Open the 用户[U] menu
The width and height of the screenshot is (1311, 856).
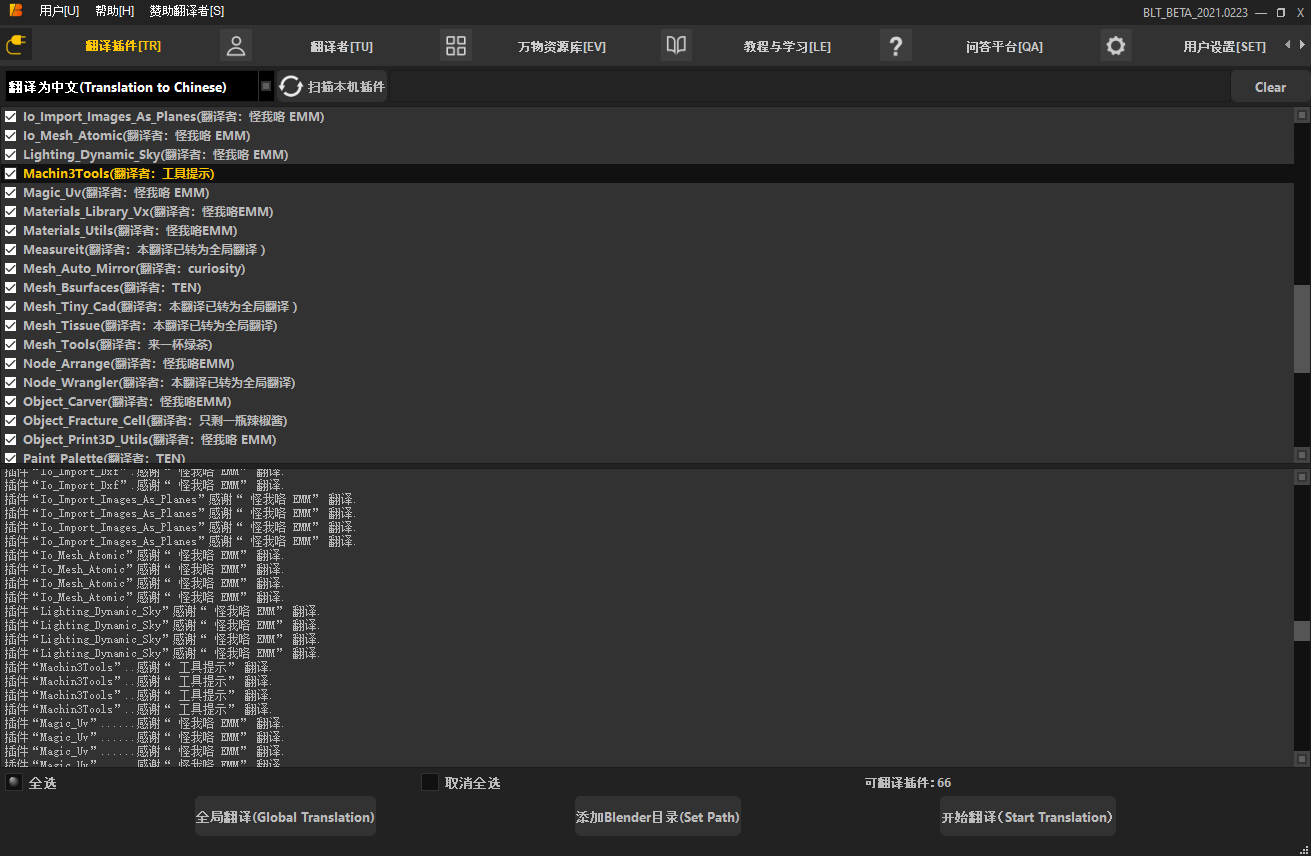tap(59, 11)
